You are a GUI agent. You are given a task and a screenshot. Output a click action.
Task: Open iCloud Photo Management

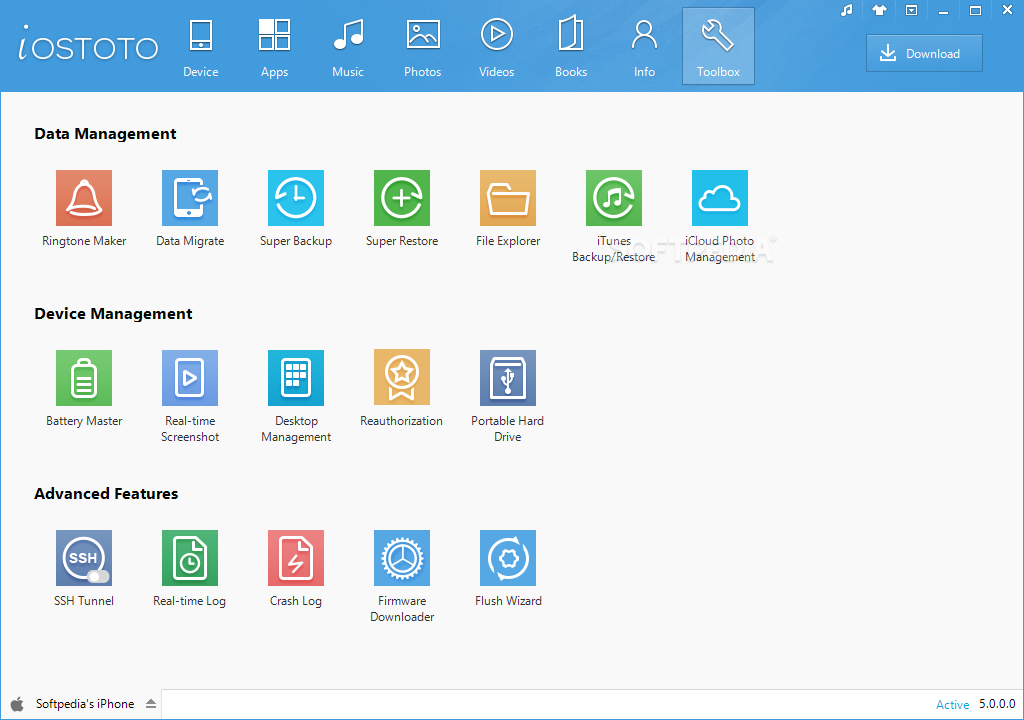pyautogui.click(x=720, y=198)
